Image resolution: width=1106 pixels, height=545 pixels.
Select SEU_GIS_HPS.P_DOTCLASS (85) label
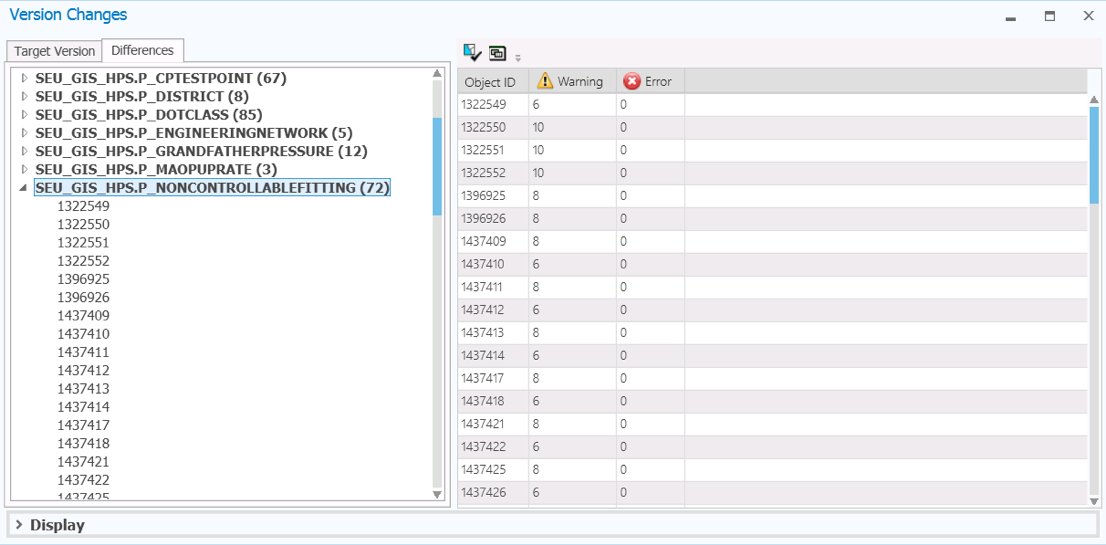tap(150, 114)
